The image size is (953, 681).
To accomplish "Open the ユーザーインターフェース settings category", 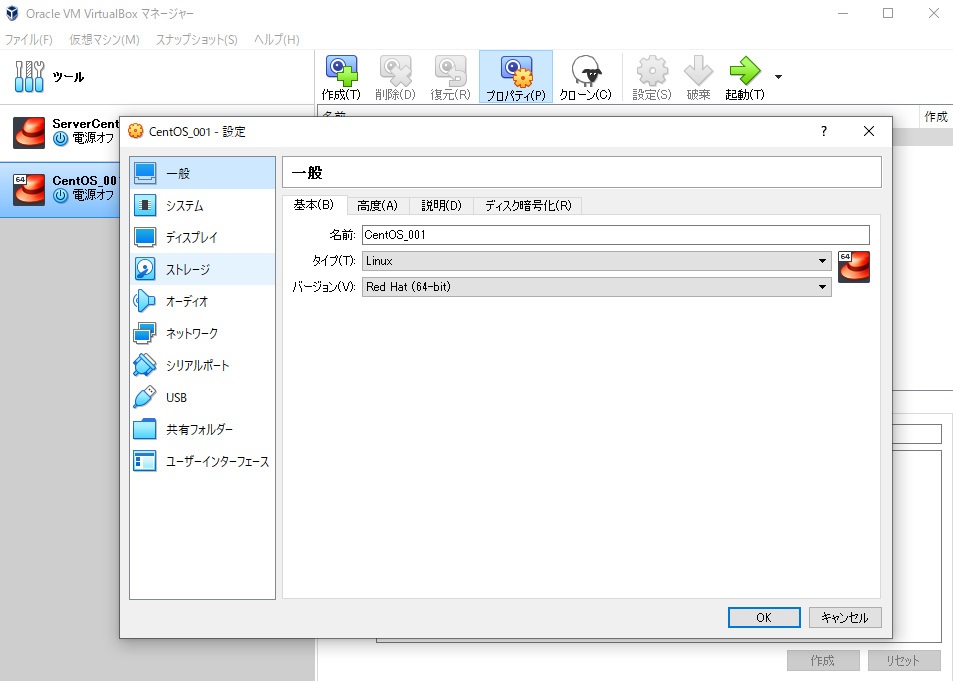I will click(x=202, y=461).
